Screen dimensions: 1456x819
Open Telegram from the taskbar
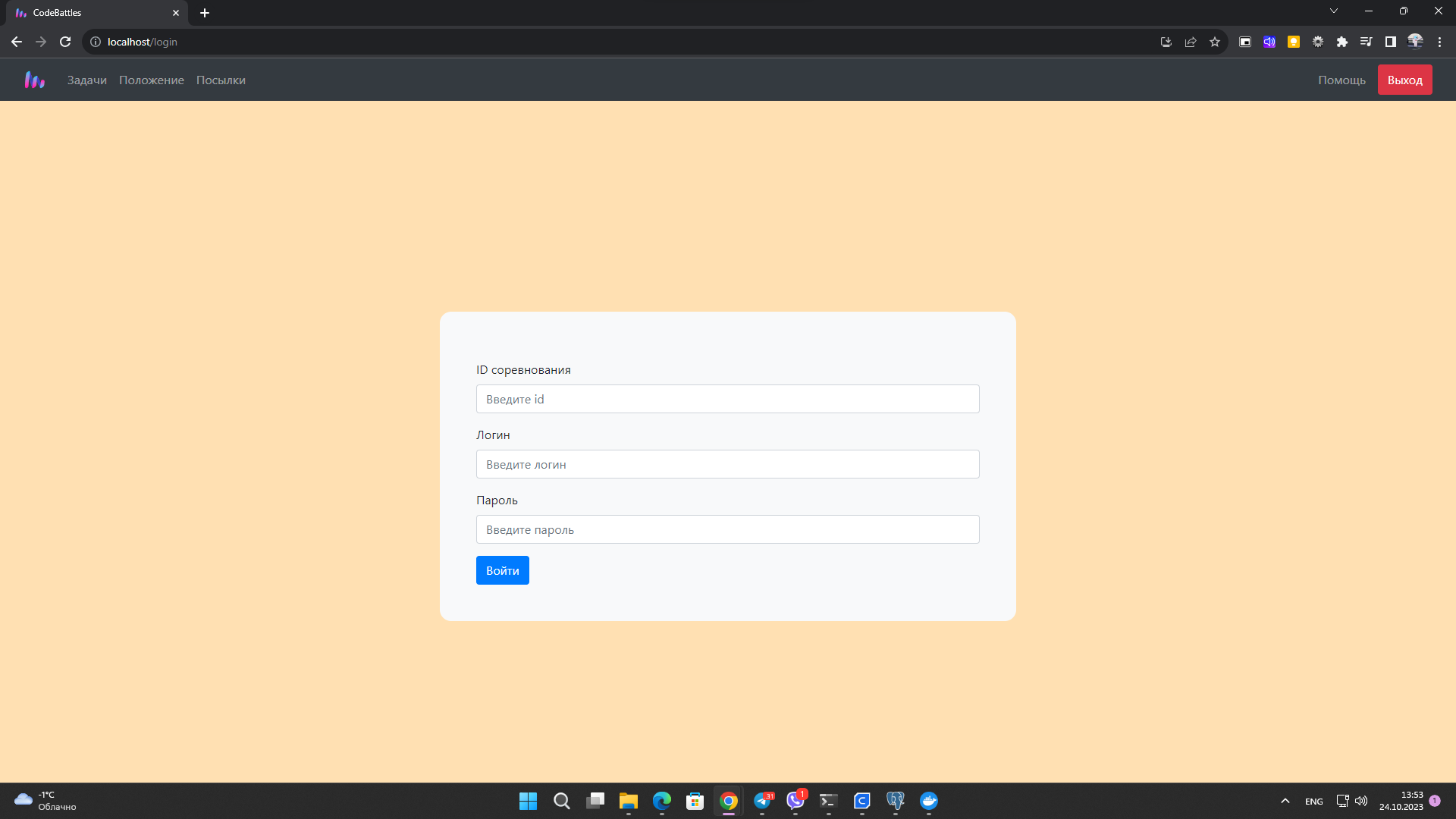762,801
